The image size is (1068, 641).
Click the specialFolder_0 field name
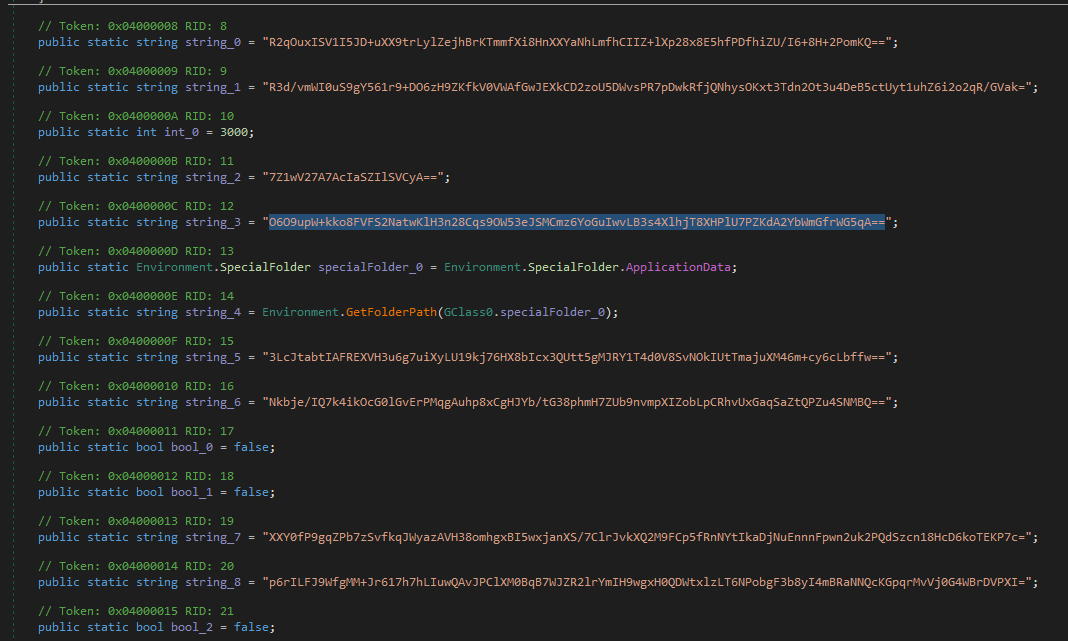pyautogui.click(x=371, y=267)
